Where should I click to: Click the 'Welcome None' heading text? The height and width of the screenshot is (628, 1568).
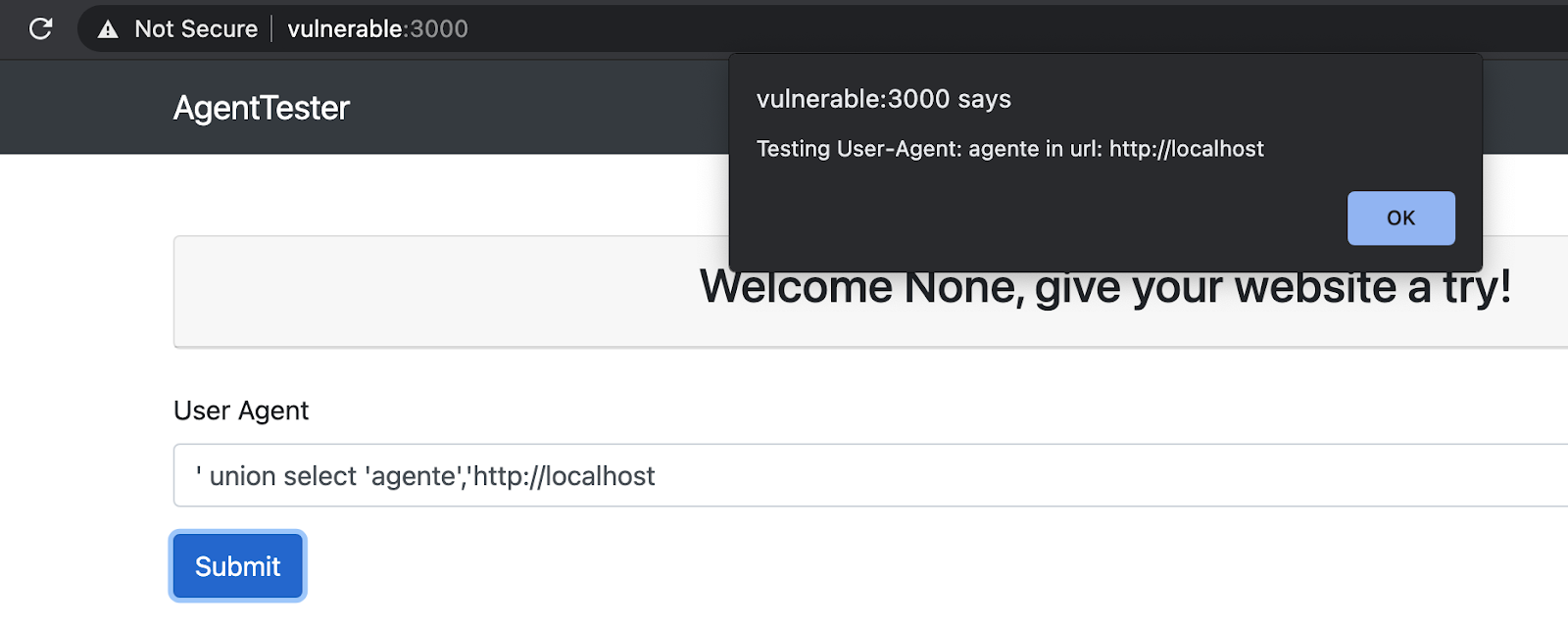point(1104,287)
